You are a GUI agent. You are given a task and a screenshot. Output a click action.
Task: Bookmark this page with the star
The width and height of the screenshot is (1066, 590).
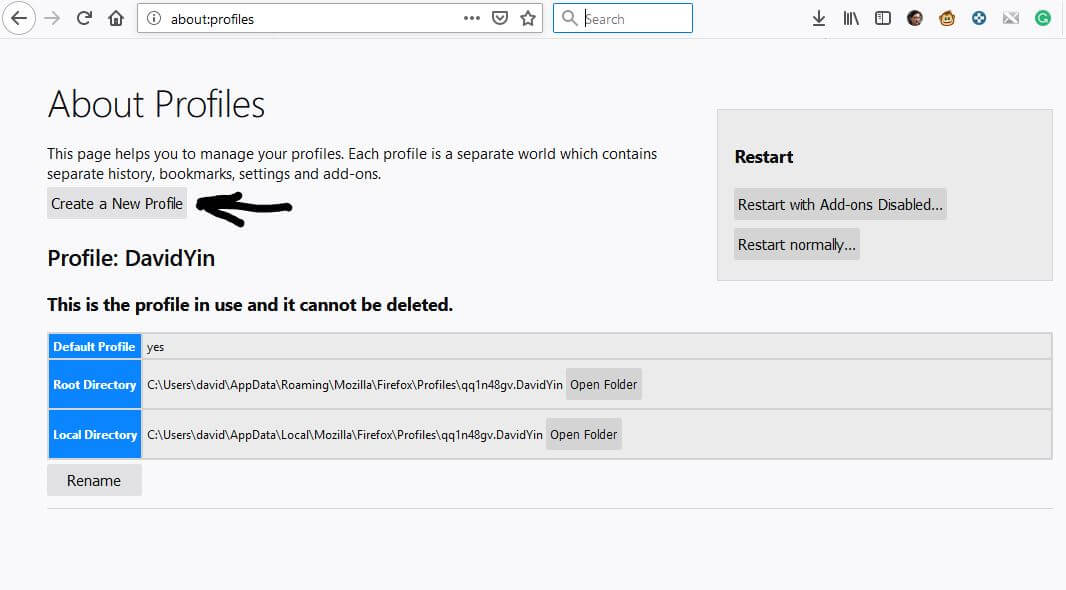[529, 17]
